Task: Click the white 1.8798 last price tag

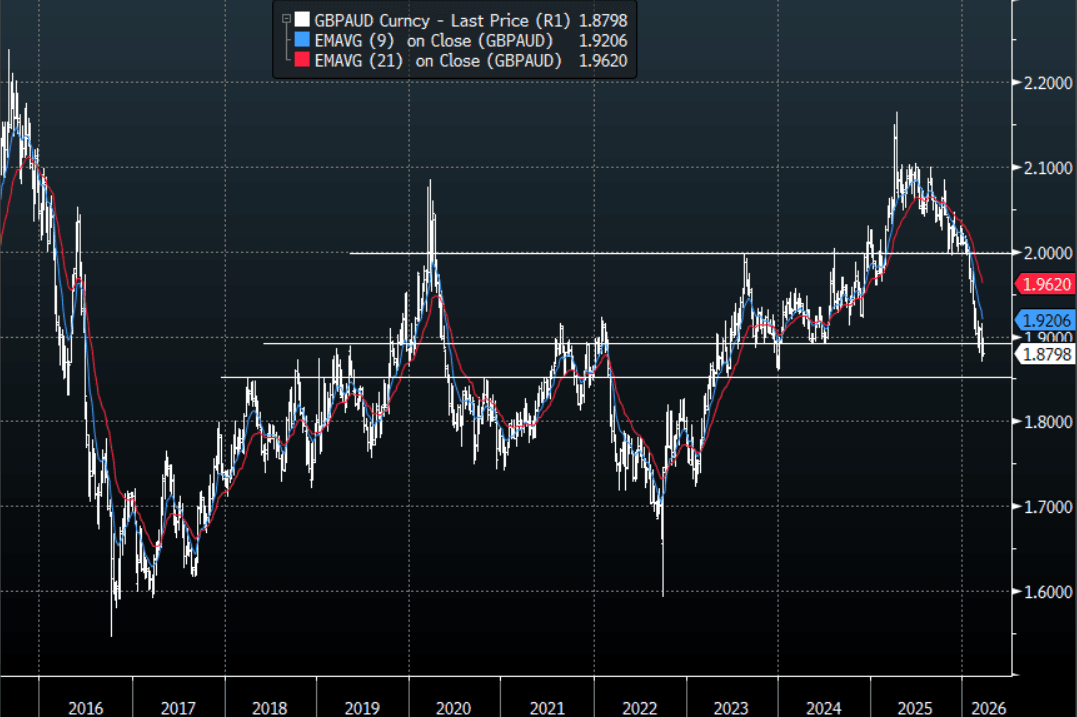Action: click(1043, 356)
